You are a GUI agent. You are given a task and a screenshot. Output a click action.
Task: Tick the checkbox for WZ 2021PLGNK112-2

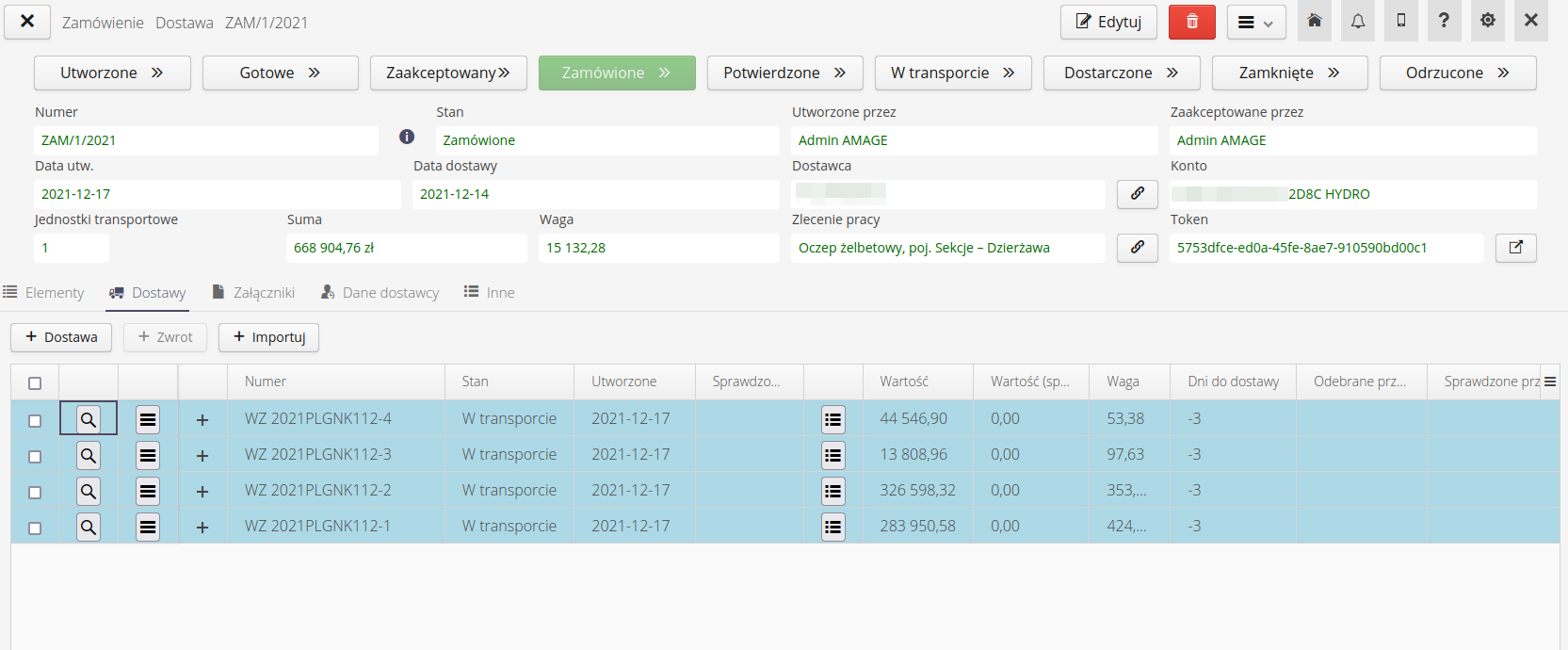[35, 492]
